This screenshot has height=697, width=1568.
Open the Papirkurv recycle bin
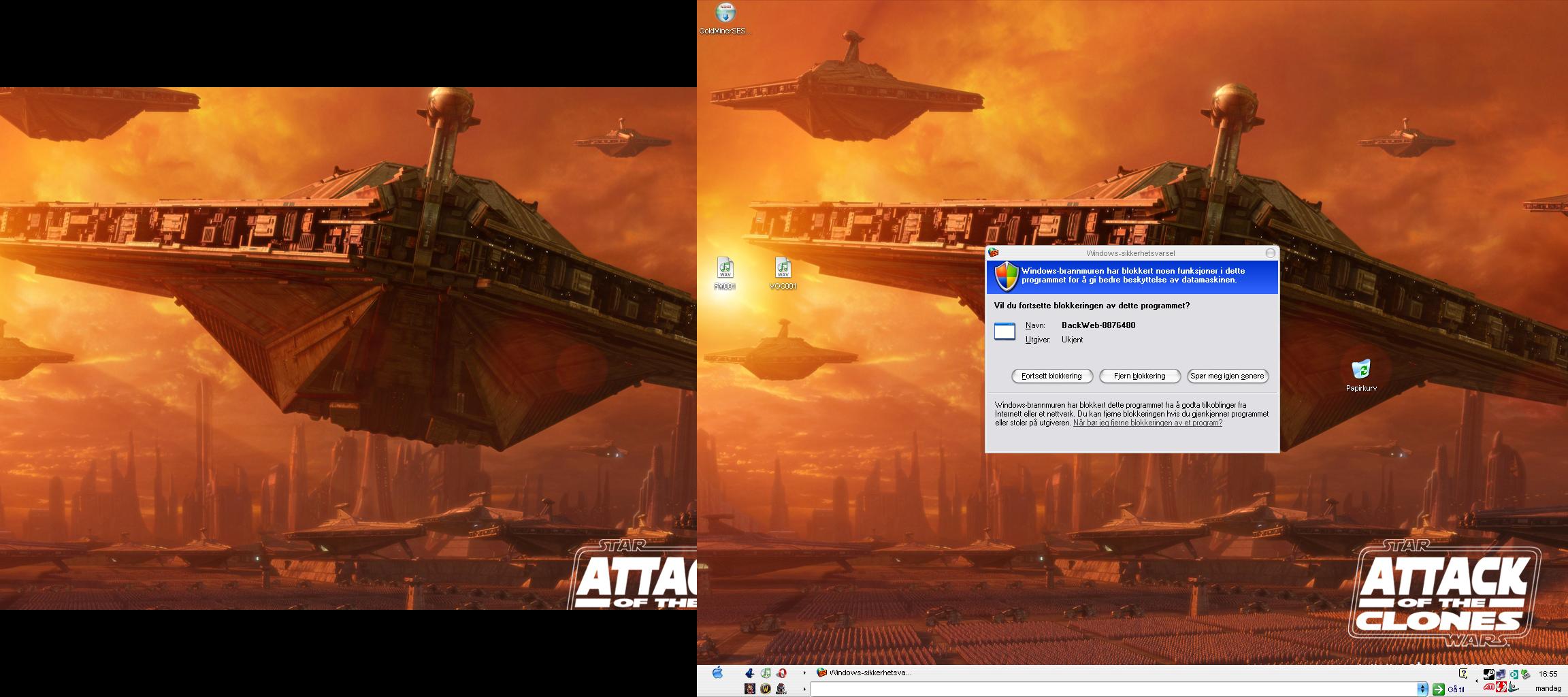pyautogui.click(x=1361, y=375)
